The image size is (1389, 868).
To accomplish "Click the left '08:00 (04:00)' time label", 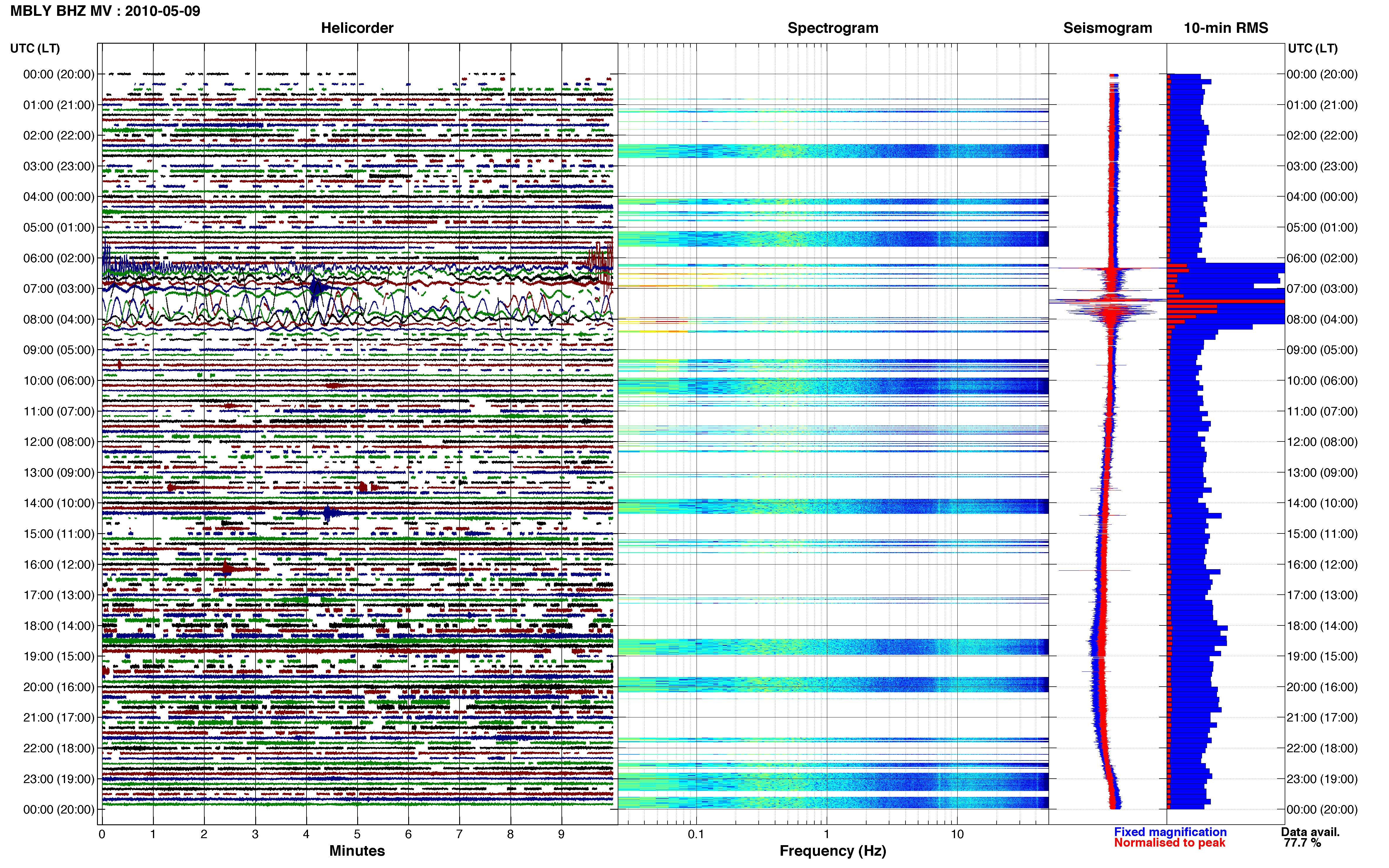I will [59, 319].
